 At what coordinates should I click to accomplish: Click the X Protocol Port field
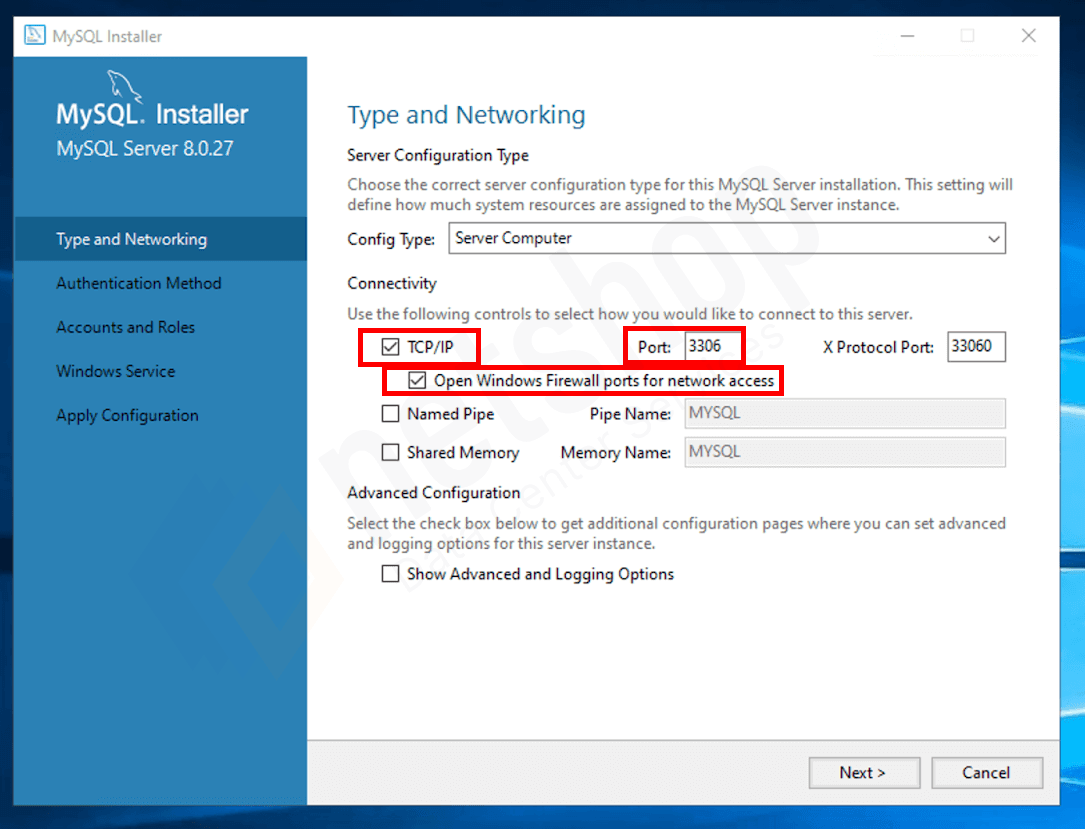coord(975,346)
